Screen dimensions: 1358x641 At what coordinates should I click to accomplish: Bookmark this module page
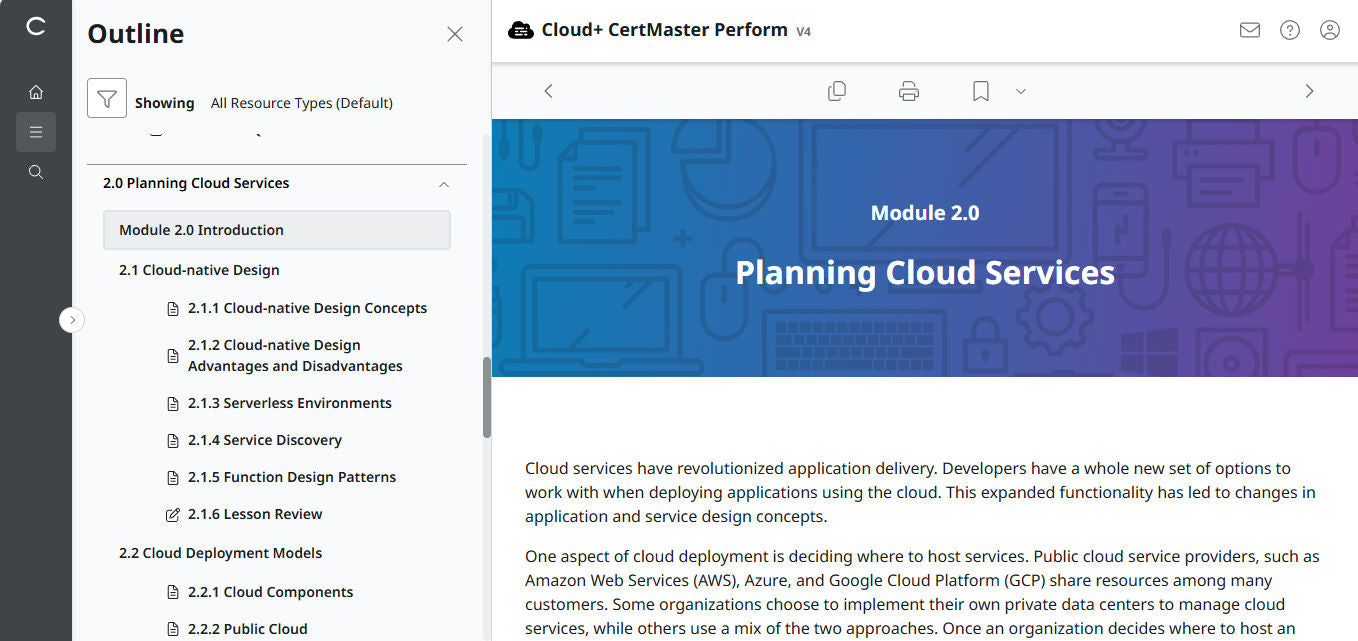point(979,90)
